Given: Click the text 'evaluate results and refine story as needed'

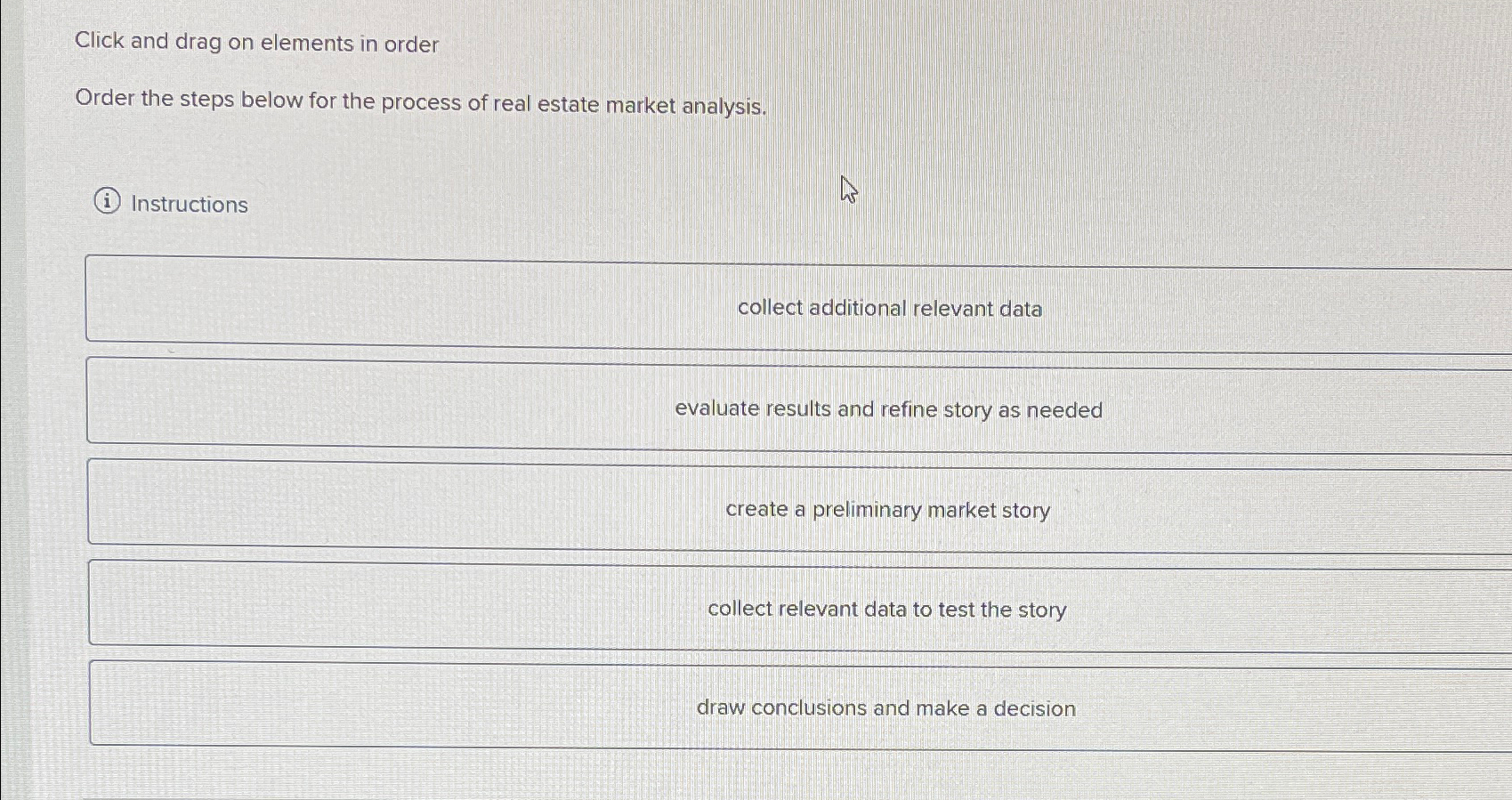Looking at the screenshot, I should [888, 409].
